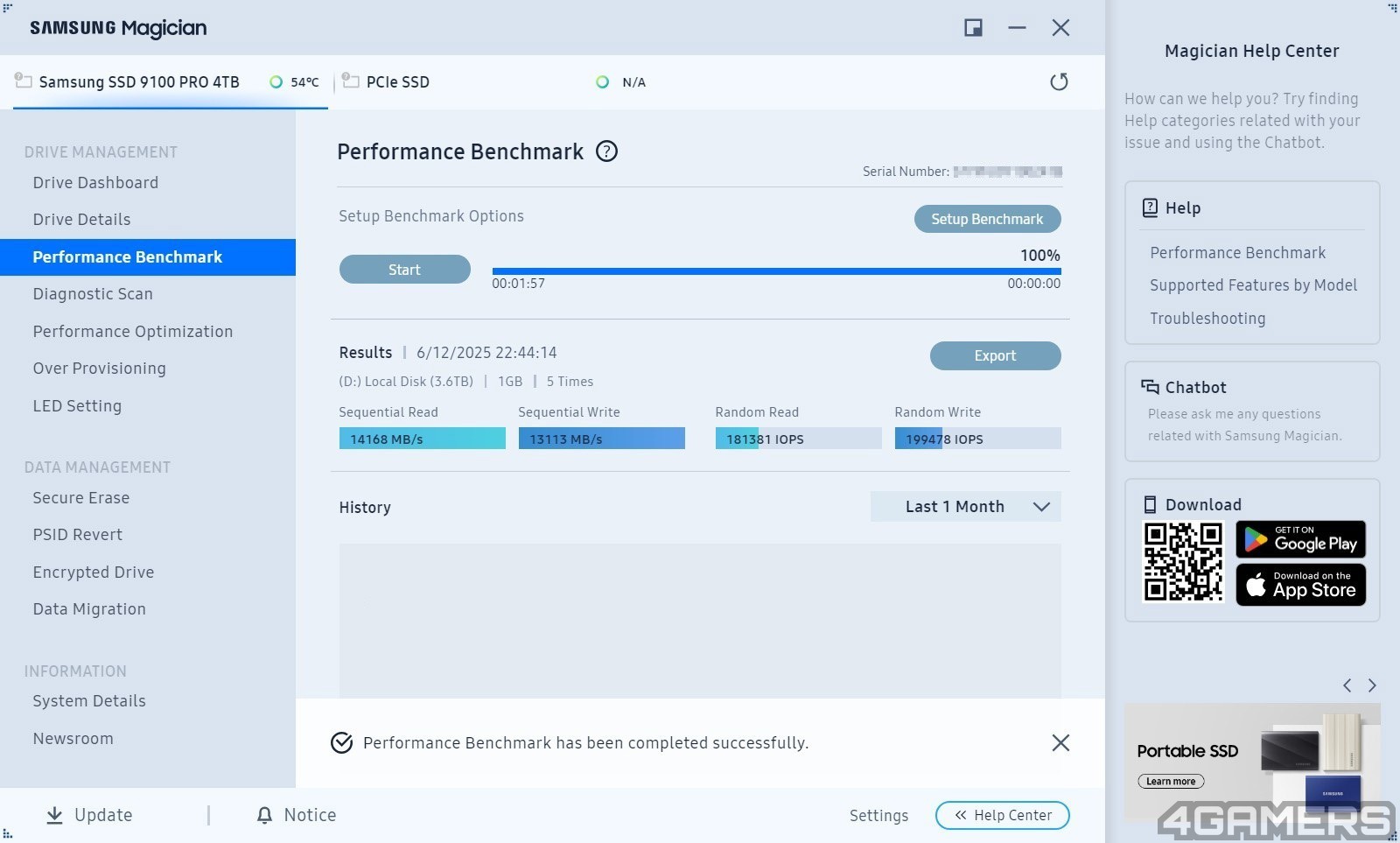This screenshot has height=843, width=1400.
Task: Open Drive Dashboard
Action: pyautogui.click(x=95, y=183)
